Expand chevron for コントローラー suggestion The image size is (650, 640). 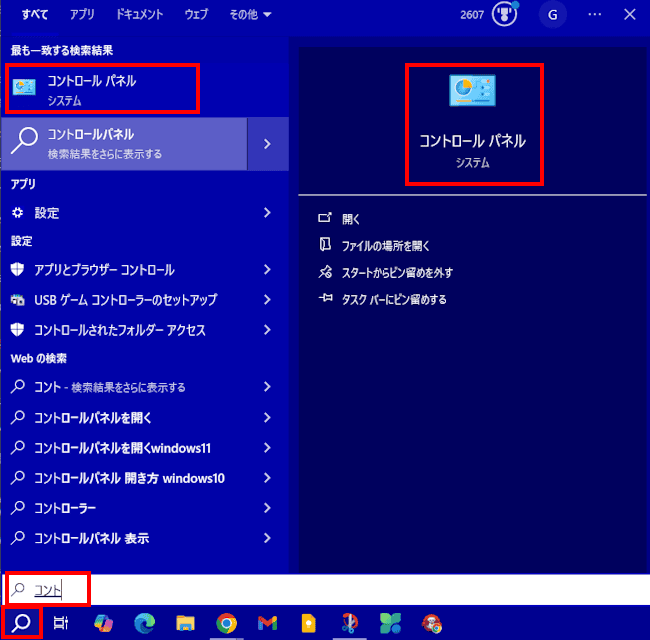pyautogui.click(x=267, y=508)
